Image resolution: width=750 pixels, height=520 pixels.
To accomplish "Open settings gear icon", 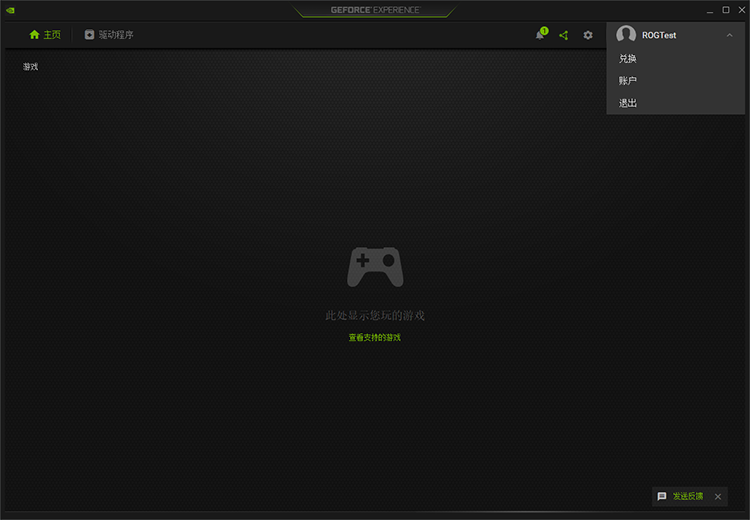I will tap(588, 35).
